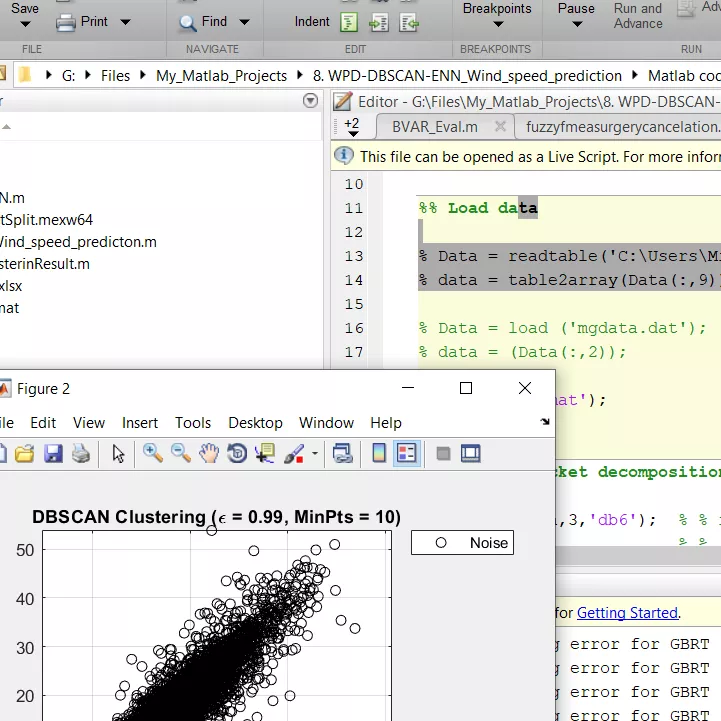Select the file ending in sterinResult.m
Screen dimensions: 721x721
45,264
